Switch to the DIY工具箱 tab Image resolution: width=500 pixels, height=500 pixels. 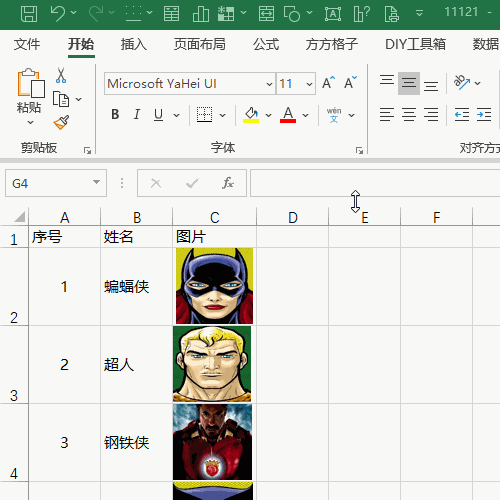point(415,44)
